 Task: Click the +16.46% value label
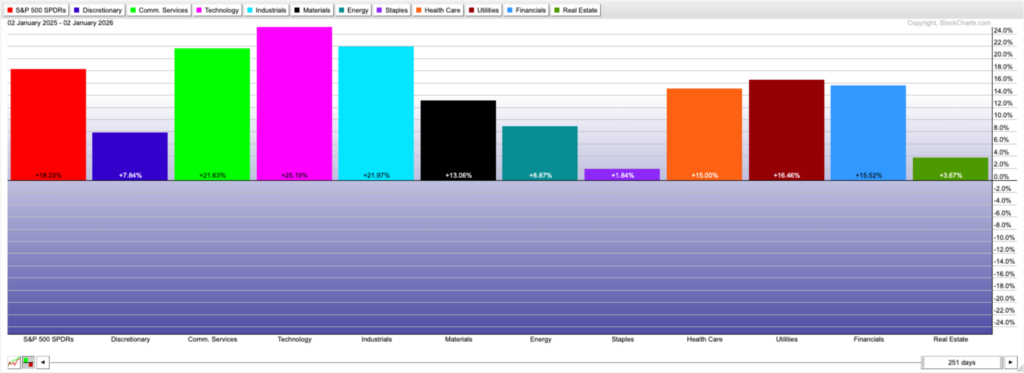(786, 176)
